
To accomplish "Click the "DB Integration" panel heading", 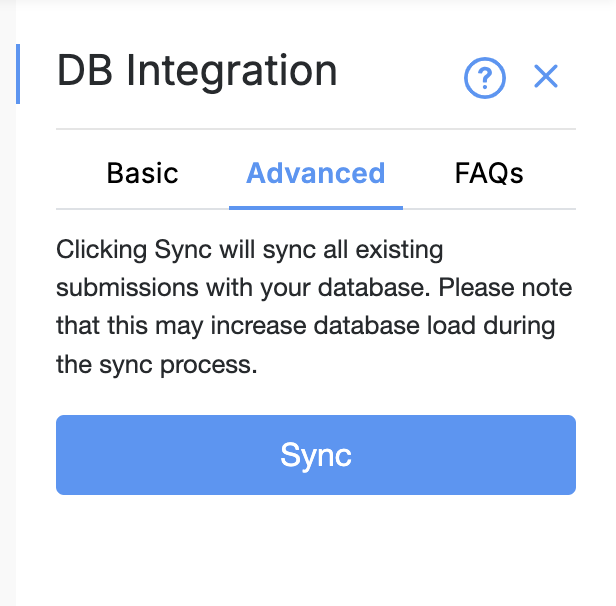I will pyautogui.click(x=197, y=72).
